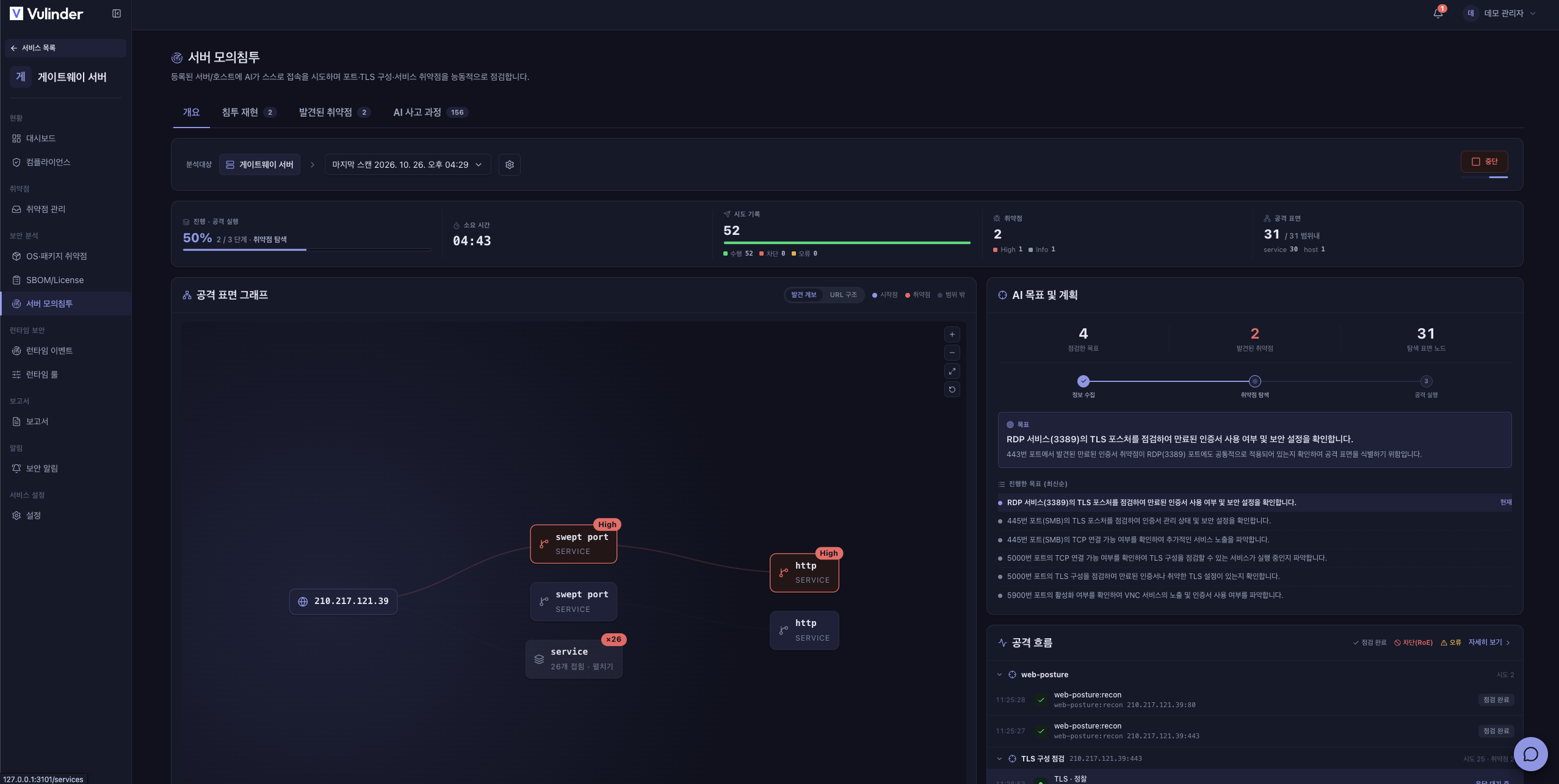The height and width of the screenshot is (784, 1559).
Task: Click the 50% progress bar
Action: pos(306,250)
